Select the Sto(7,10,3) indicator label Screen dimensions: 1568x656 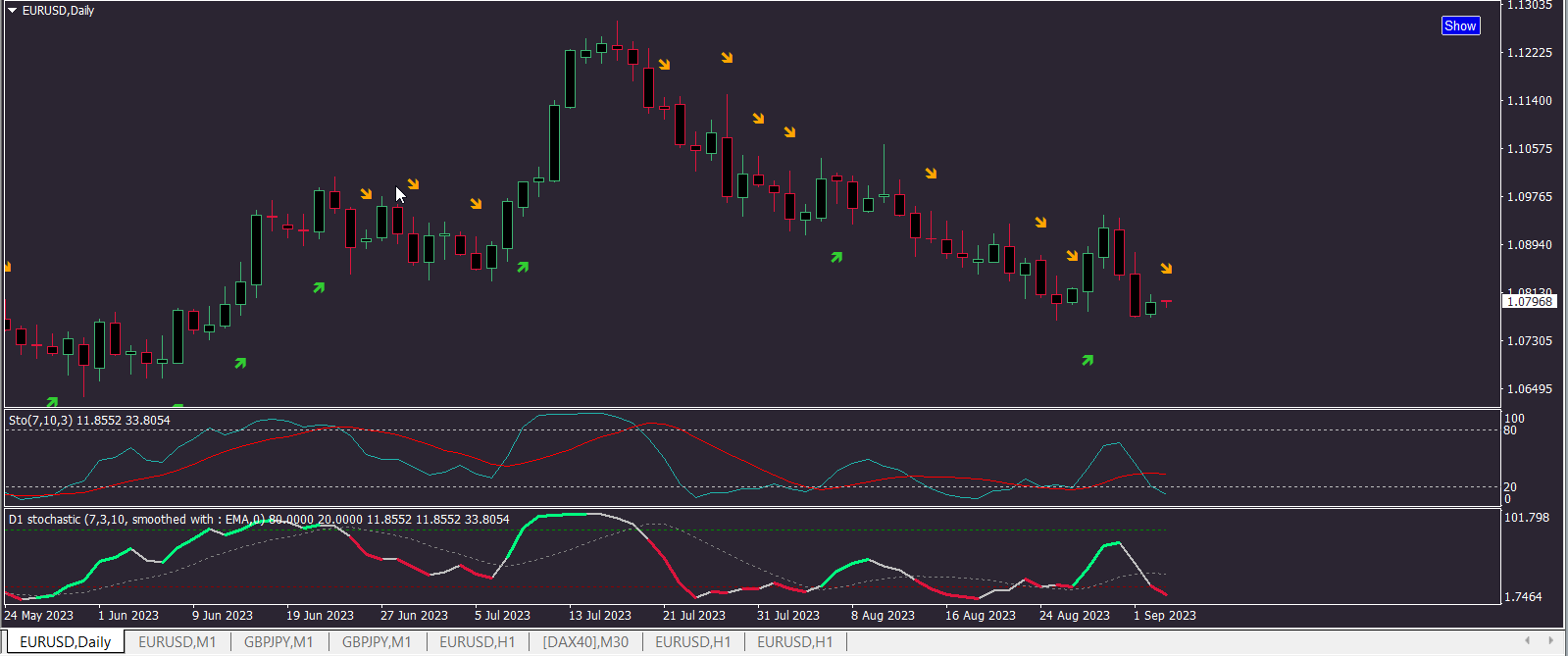89,421
